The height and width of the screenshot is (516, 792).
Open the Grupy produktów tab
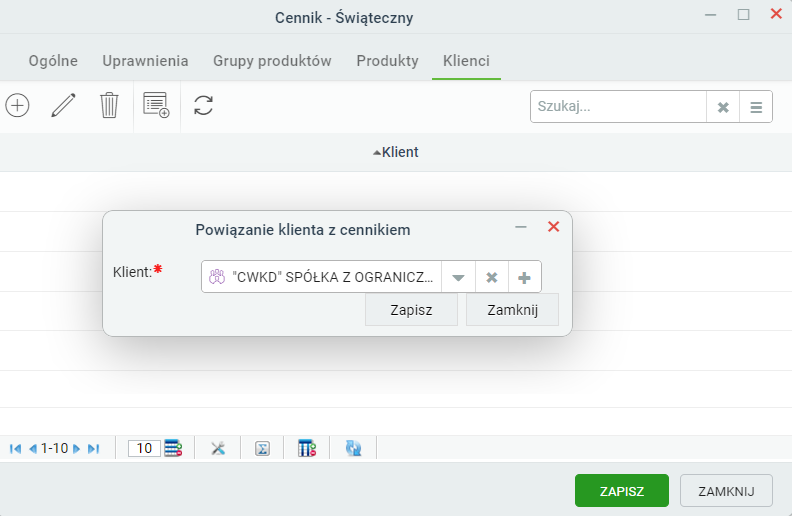pyautogui.click(x=272, y=61)
